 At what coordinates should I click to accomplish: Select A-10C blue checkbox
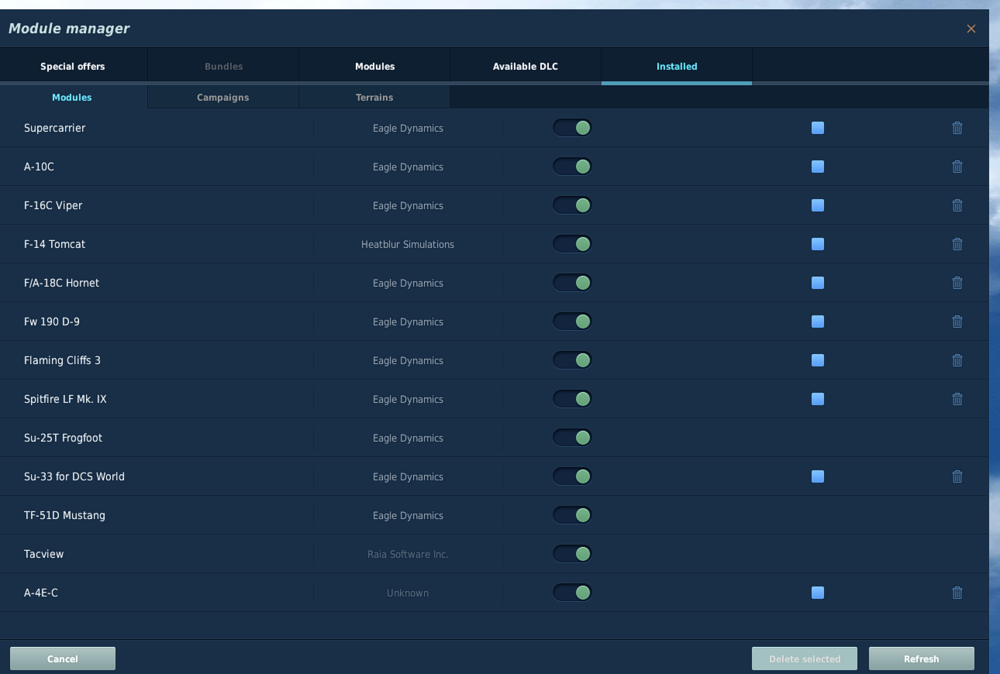pyautogui.click(x=818, y=166)
